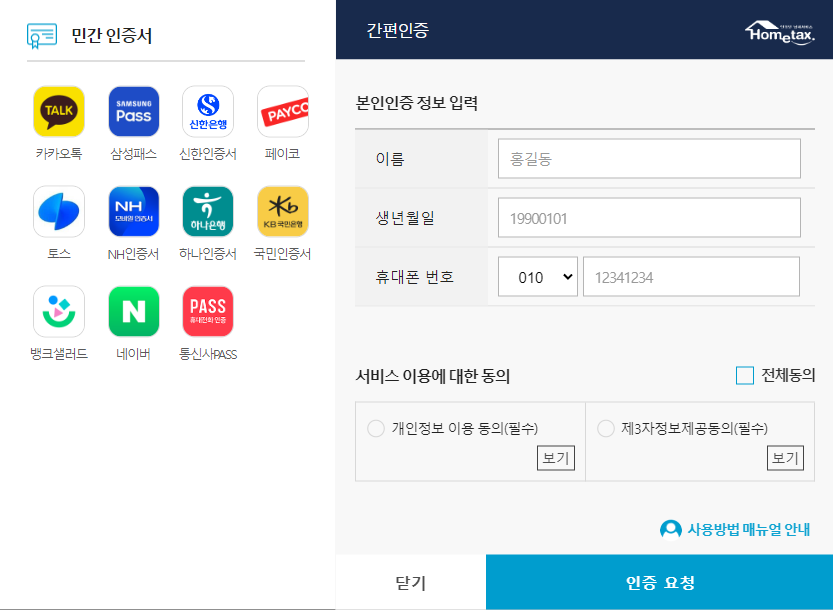The width and height of the screenshot is (833, 610).
Task: Choose the NH certificate icon
Action: point(133,211)
